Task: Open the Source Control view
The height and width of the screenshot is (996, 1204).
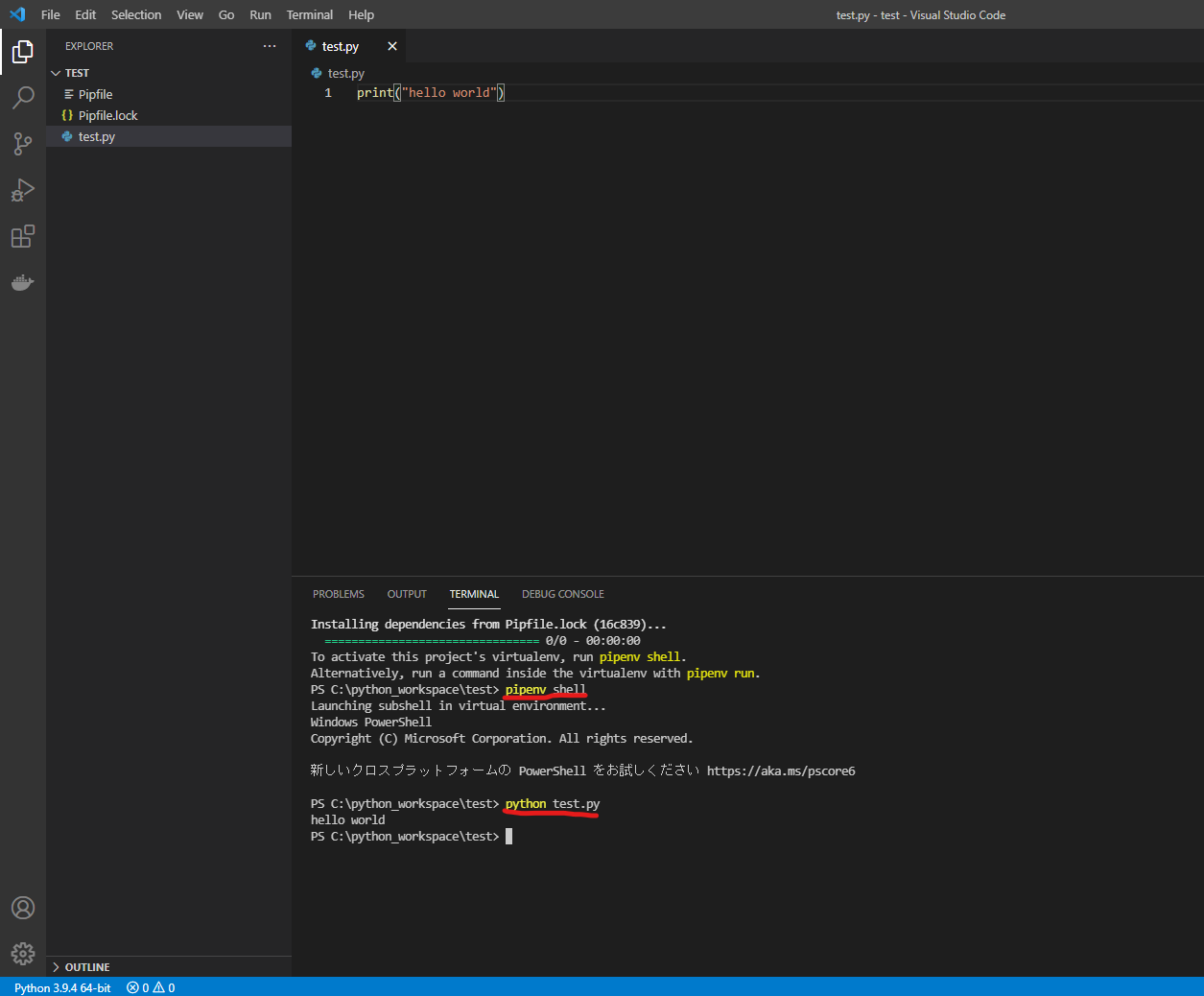Action: coord(23,144)
